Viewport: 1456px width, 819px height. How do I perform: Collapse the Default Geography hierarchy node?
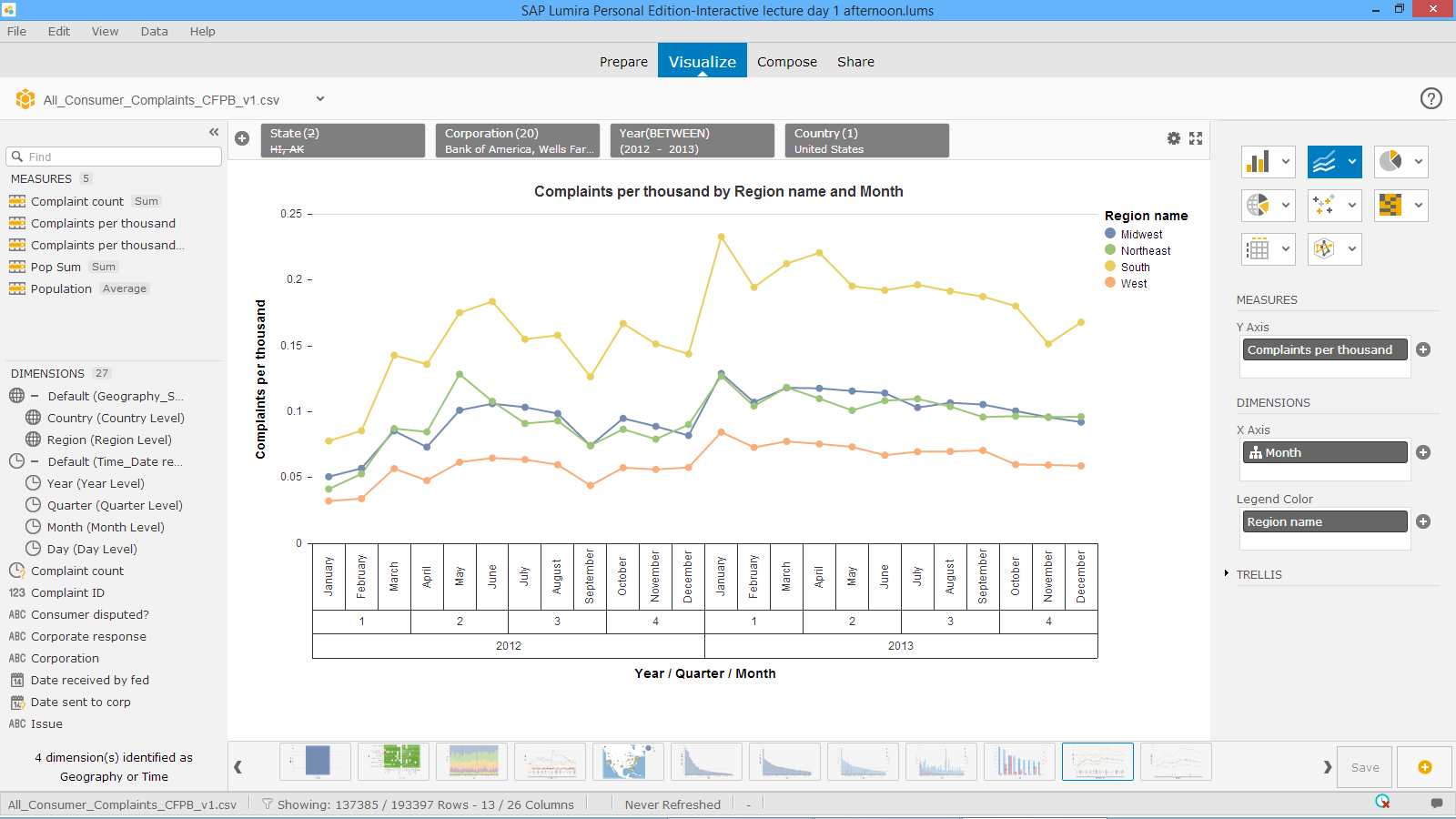point(35,396)
